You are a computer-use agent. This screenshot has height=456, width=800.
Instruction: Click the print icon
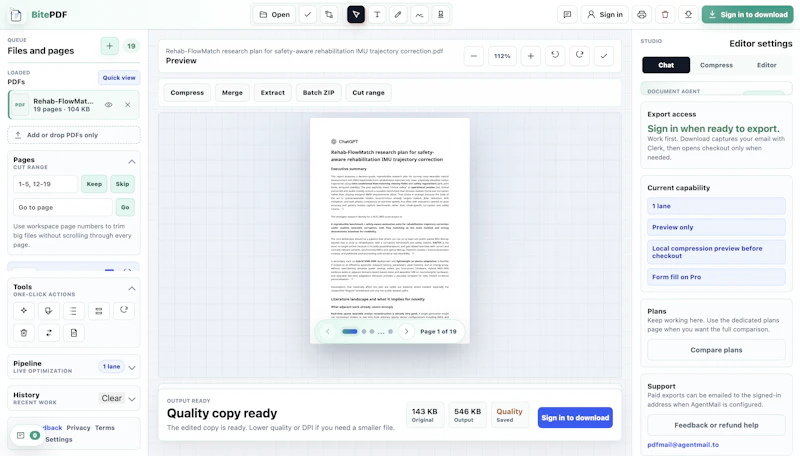(x=642, y=15)
